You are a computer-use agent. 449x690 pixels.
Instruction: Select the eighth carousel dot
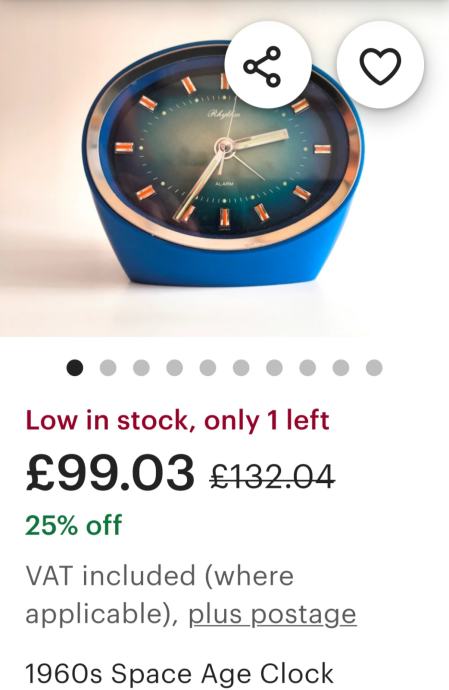click(307, 367)
